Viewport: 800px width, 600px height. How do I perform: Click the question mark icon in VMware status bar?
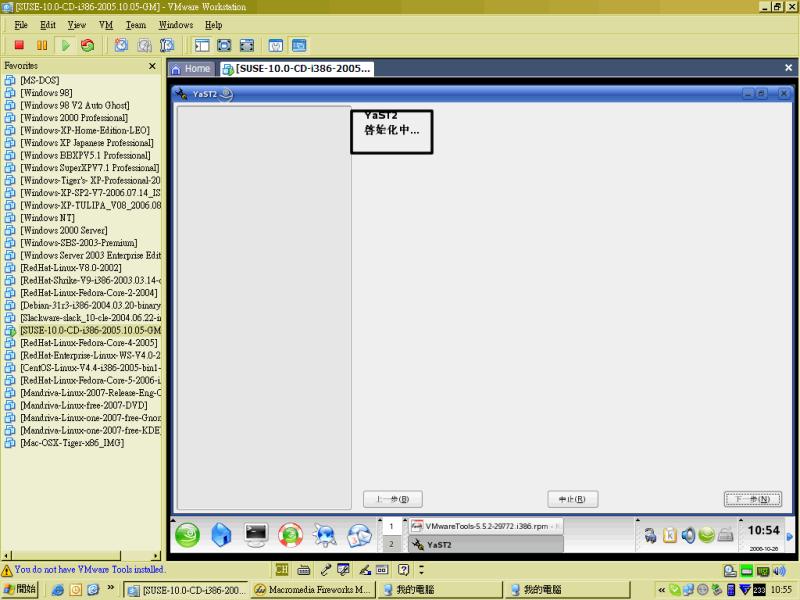point(403,569)
